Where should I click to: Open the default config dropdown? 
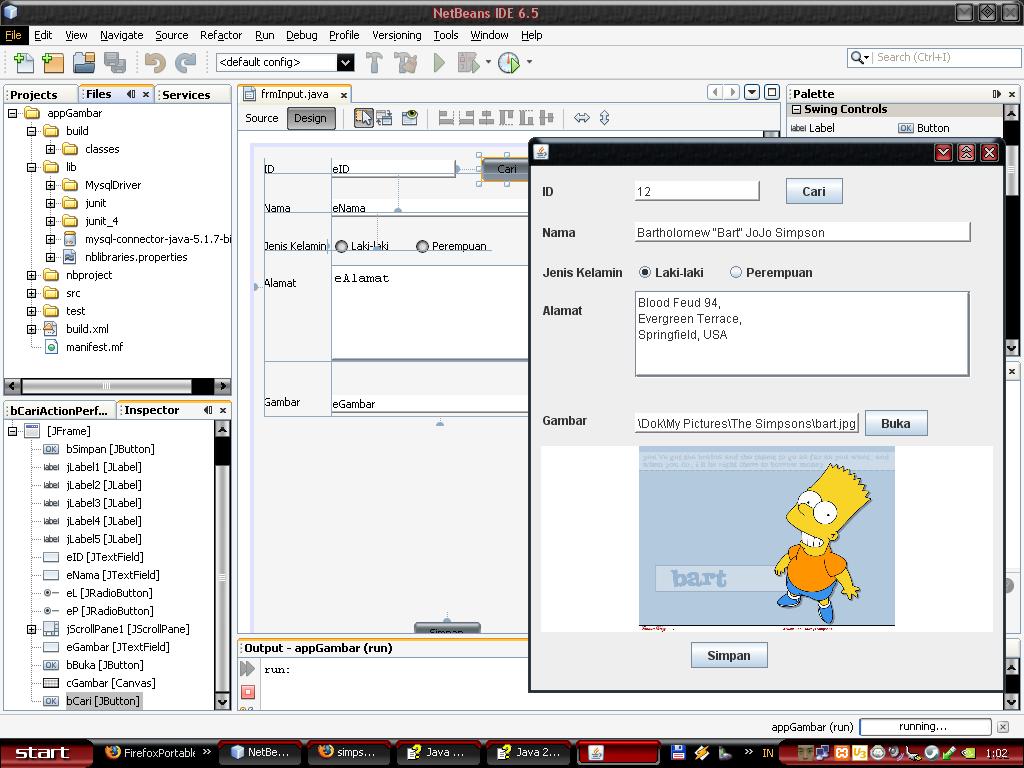[345, 62]
